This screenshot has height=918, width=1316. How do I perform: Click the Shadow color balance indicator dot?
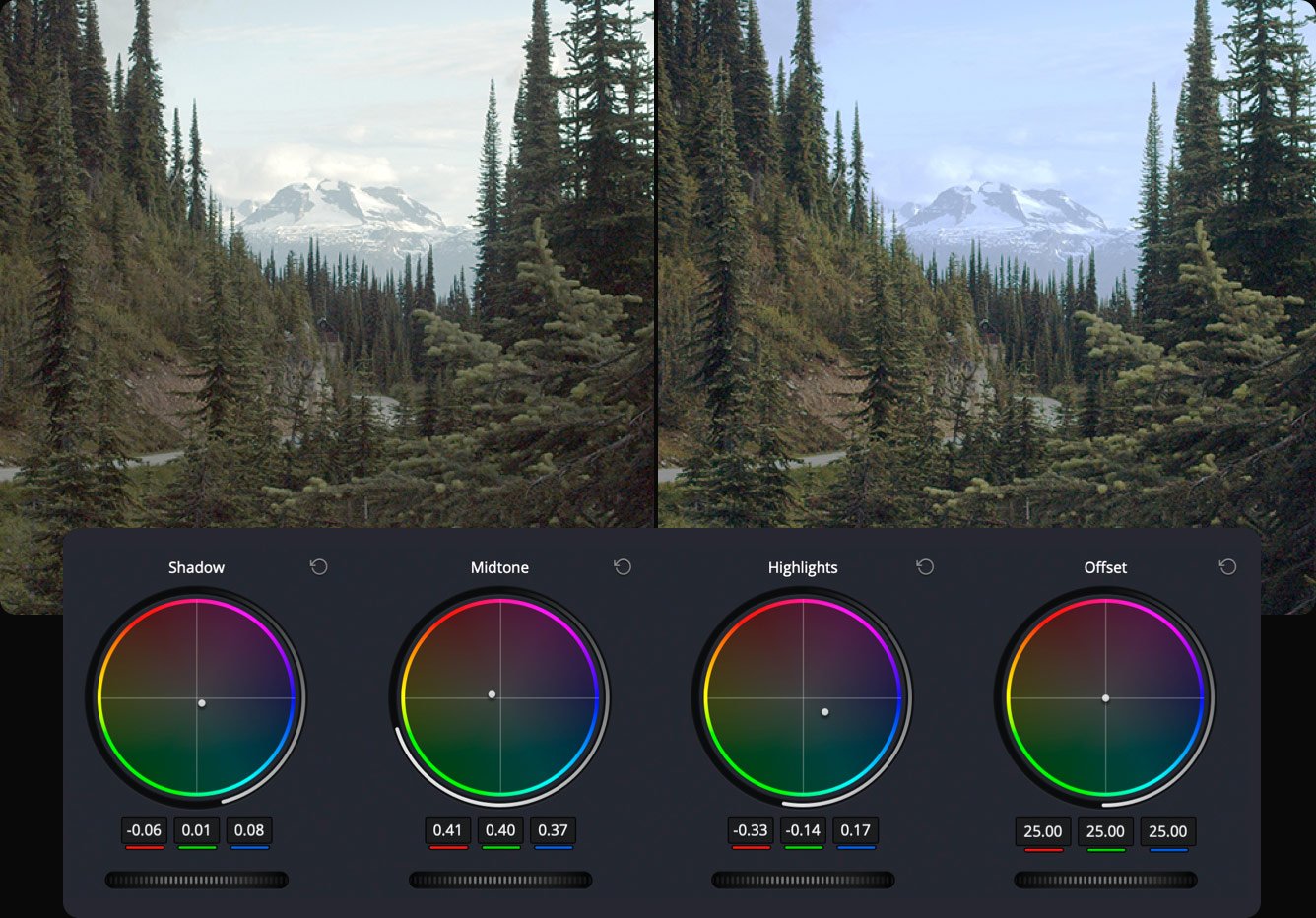(x=202, y=703)
